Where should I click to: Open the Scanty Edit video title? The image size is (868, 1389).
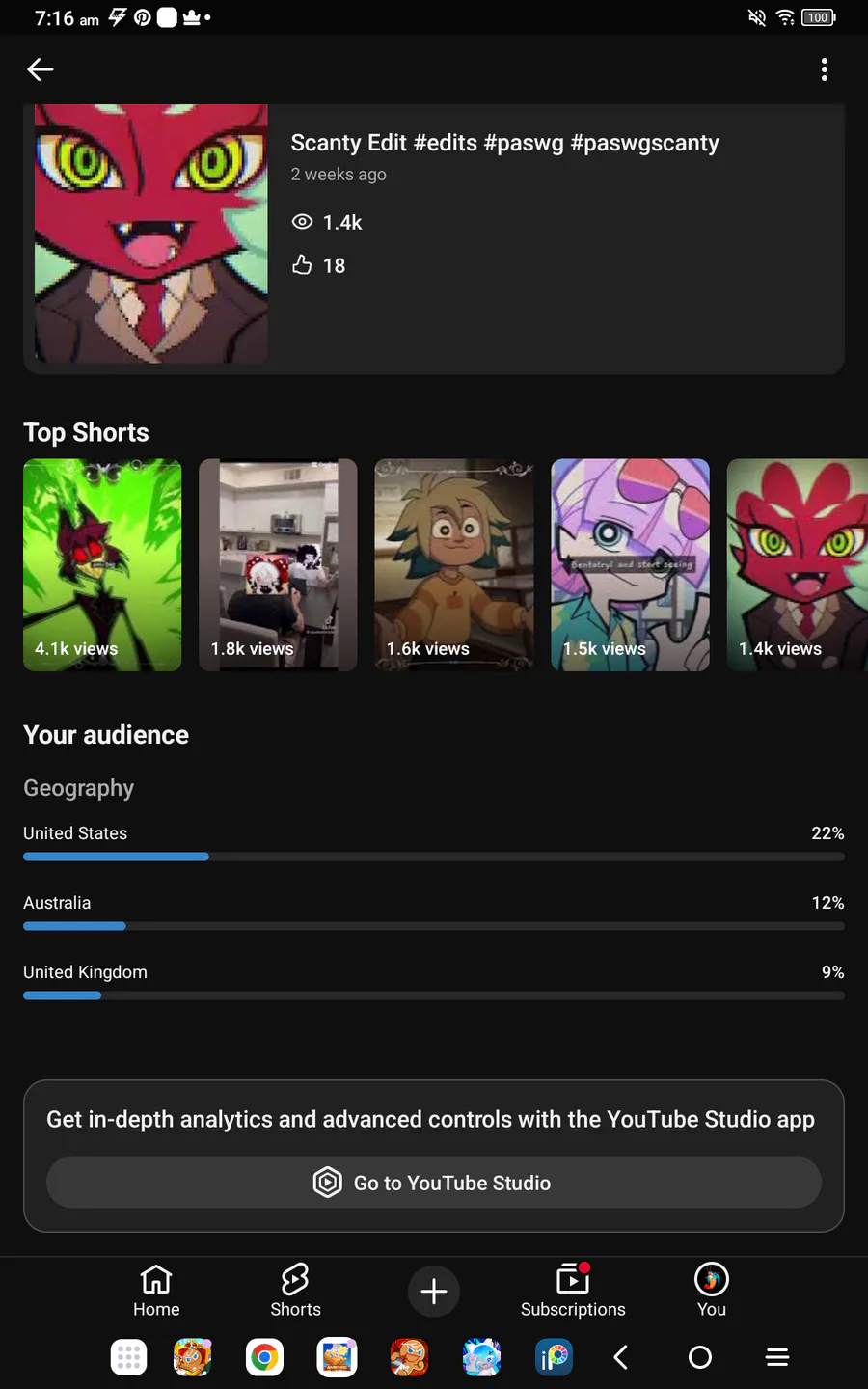pyautogui.click(x=504, y=143)
